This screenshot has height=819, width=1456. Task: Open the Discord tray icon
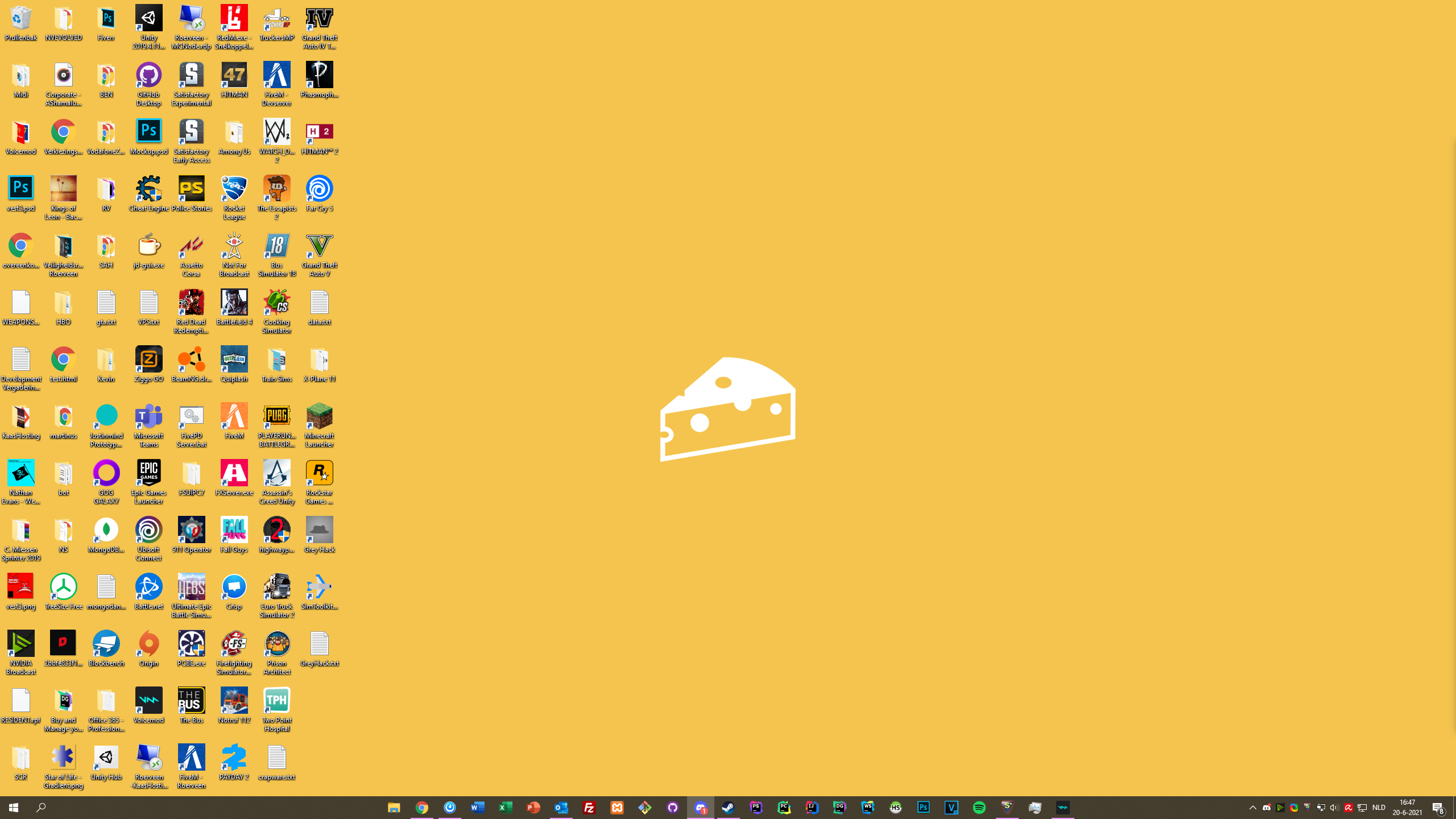(x=1267, y=808)
